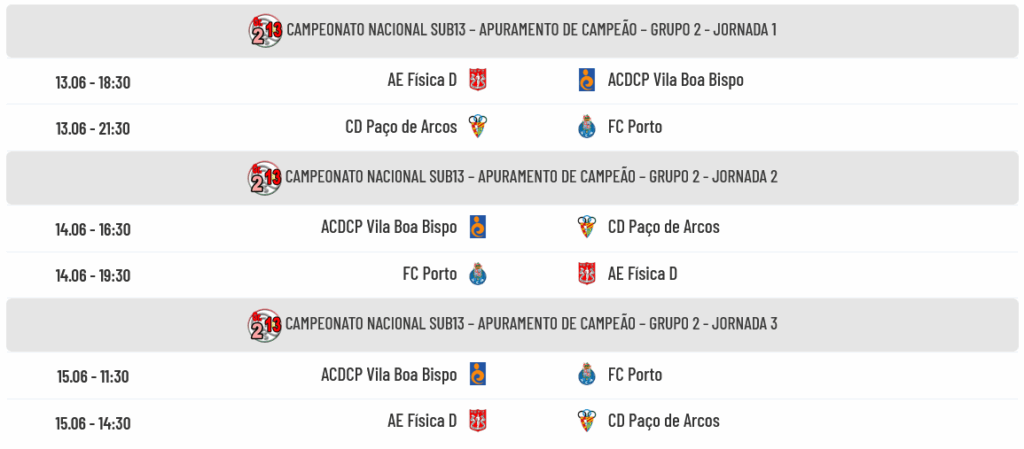Open AE Física D team, 15.06 - 14:30 match
1024x449 pixels.
tap(422, 421)
